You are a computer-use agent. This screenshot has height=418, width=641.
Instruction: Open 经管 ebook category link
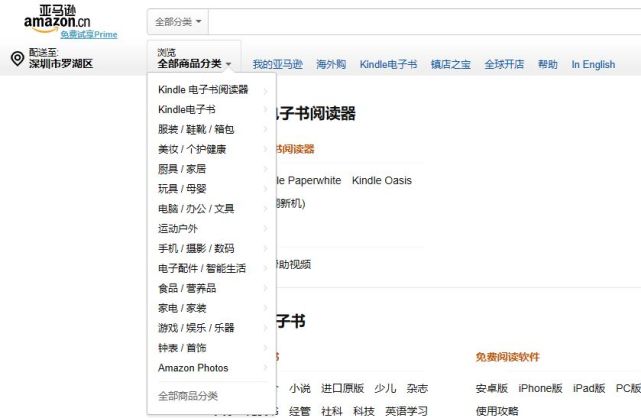(x=300, y=411)
